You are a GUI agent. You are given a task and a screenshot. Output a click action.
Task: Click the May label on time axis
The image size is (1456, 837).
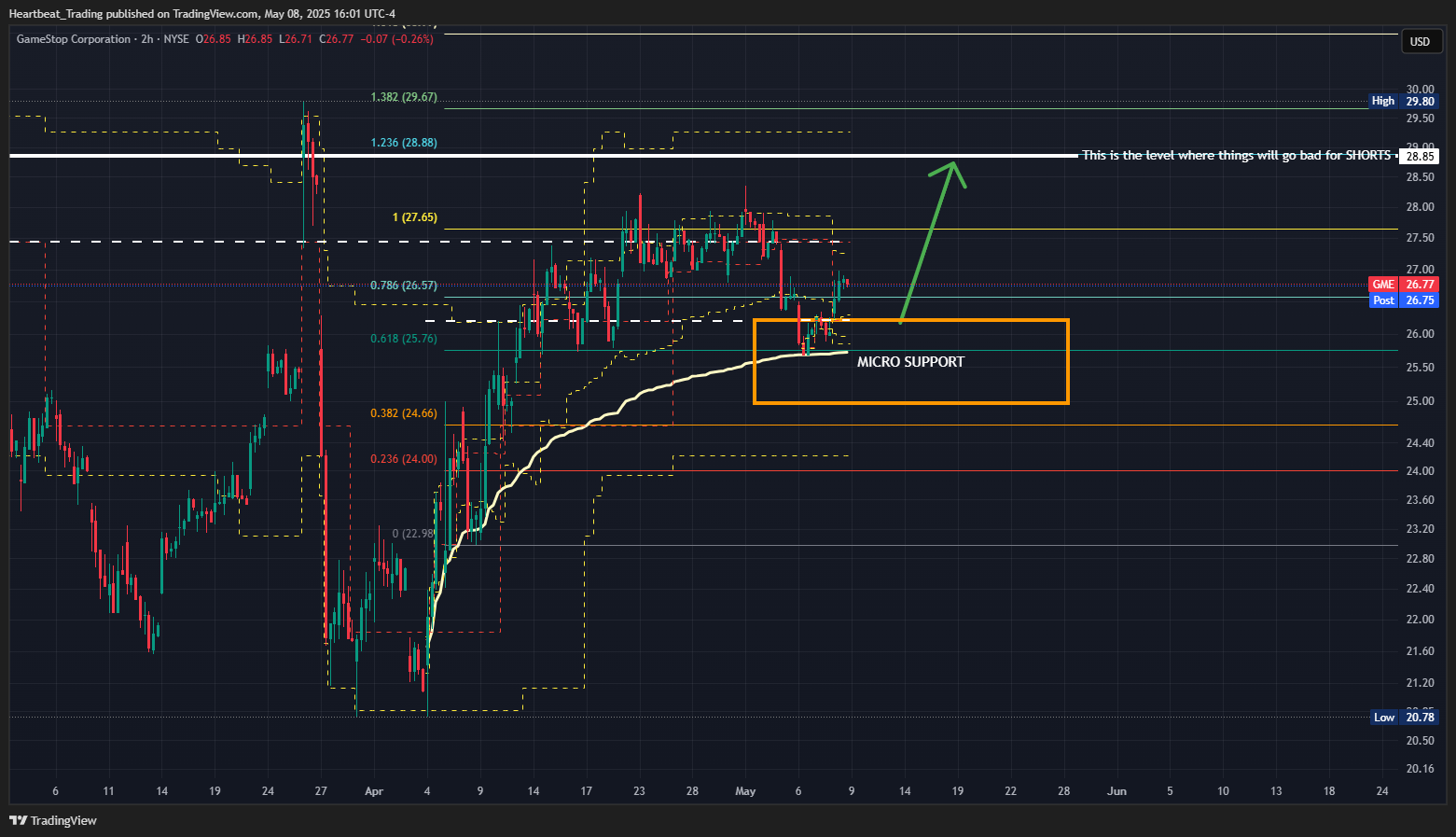745,791
